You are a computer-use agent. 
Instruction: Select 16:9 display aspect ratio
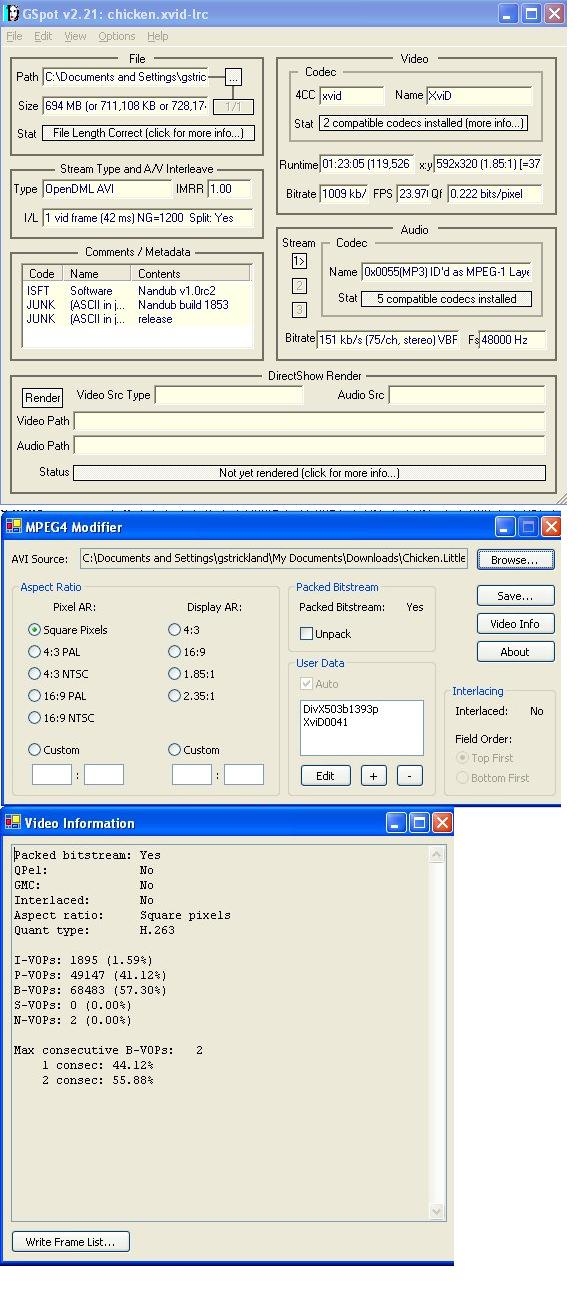[187, 652]
